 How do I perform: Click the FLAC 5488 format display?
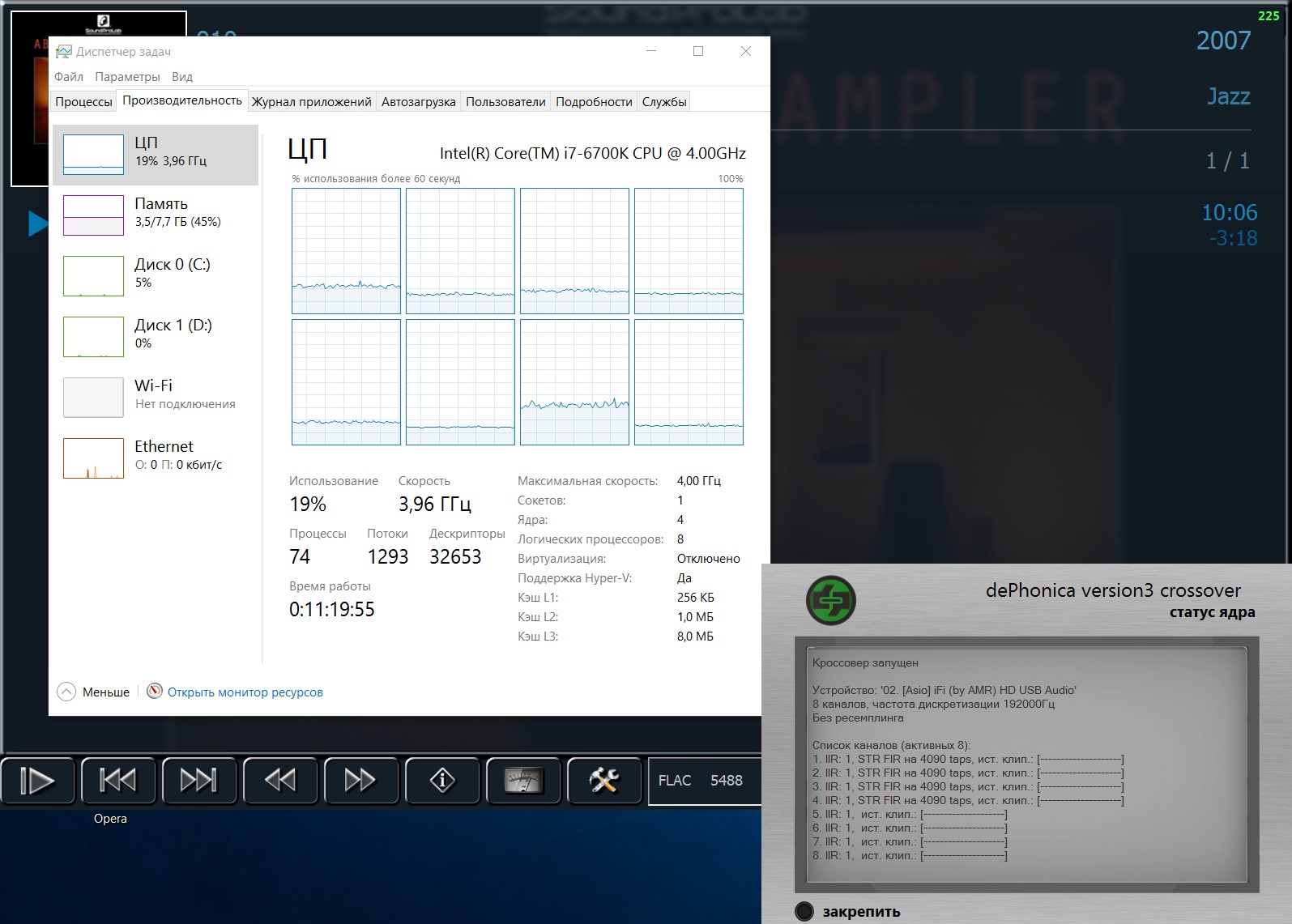pos(705,781)
